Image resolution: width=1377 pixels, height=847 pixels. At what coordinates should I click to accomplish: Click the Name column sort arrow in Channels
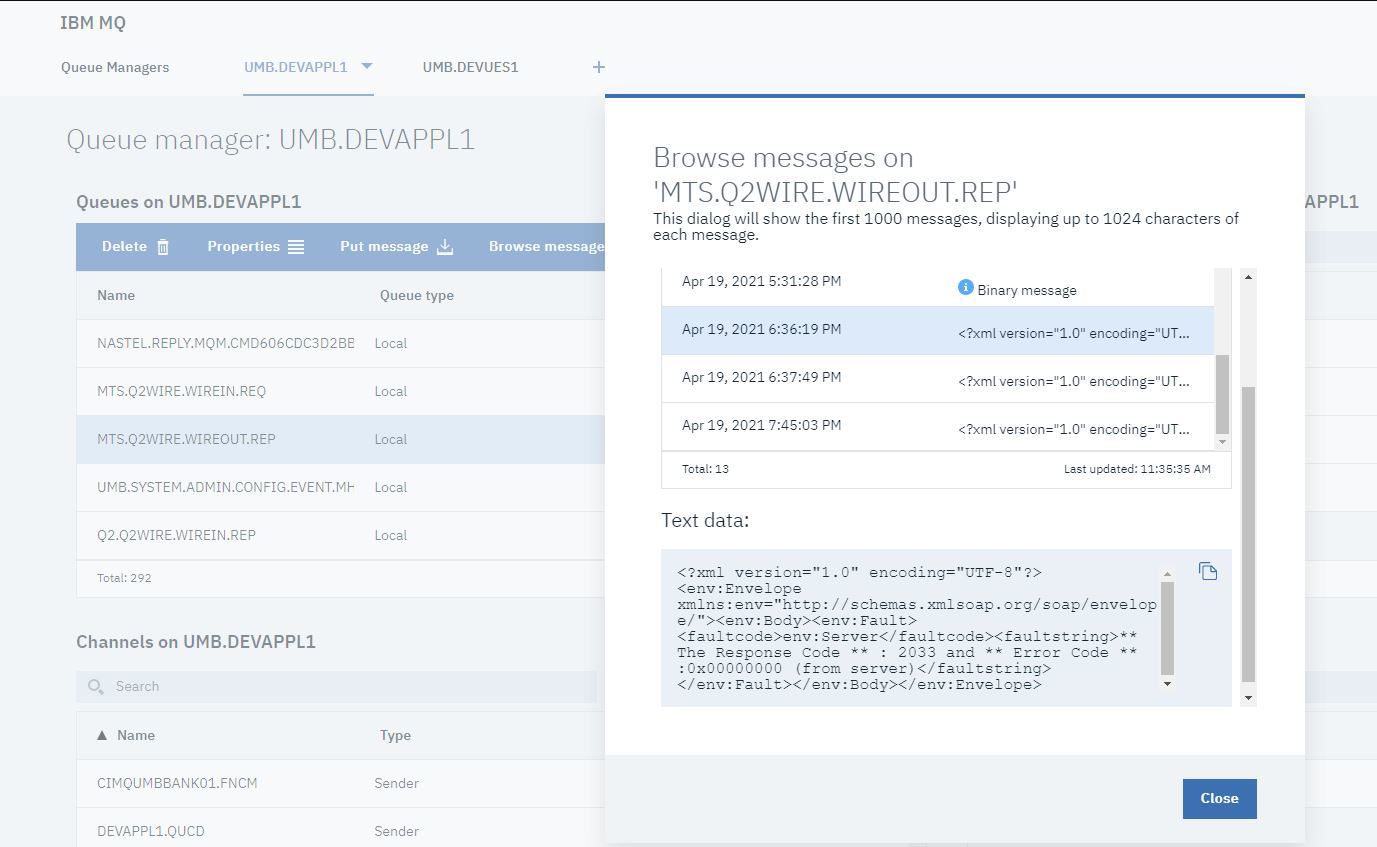pyautogui.click(x=102, y=735)
